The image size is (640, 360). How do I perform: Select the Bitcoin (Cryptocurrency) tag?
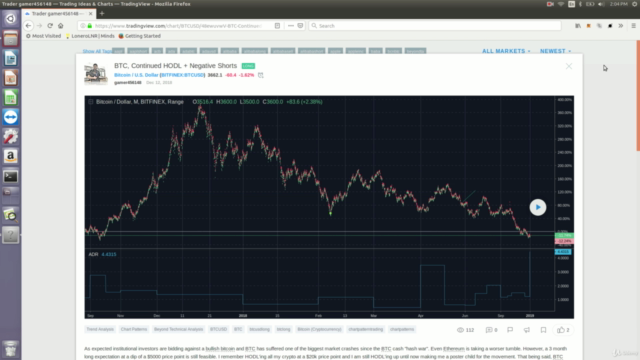(319, 329)
